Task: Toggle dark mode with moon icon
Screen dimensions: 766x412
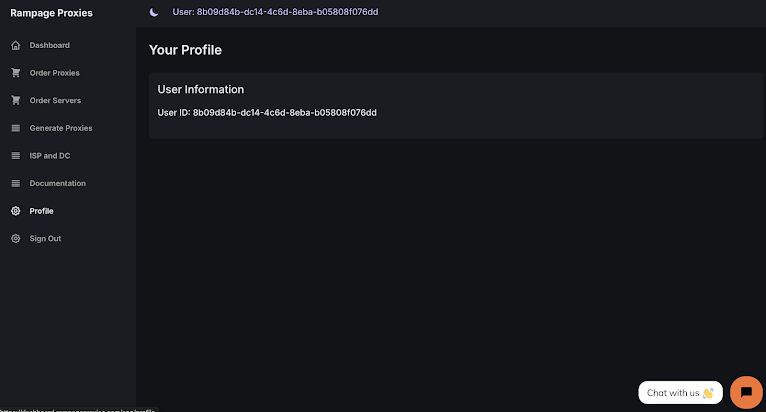Action: tap(154, 12)
